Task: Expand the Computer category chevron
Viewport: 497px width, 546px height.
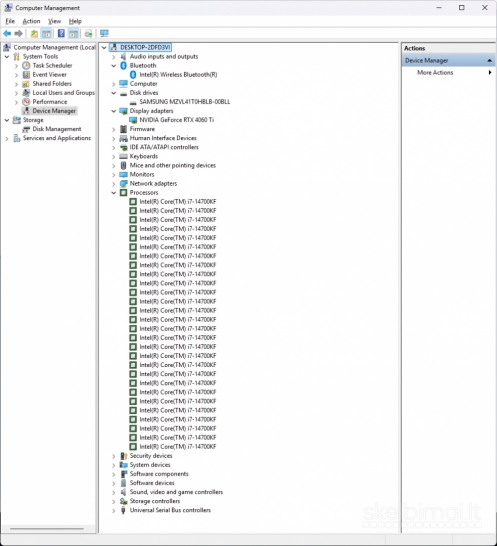Action: (x=114, y=84)
